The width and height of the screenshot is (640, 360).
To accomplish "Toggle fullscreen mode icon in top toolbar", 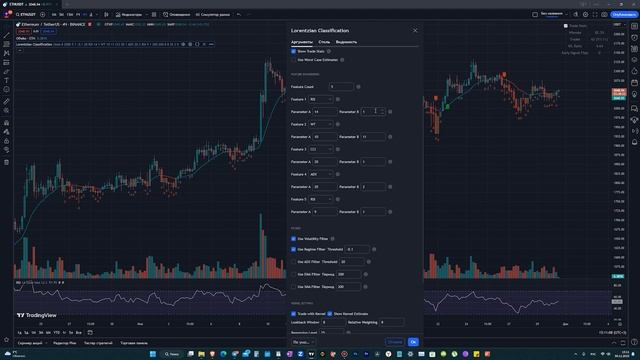I will coord(595,15).
